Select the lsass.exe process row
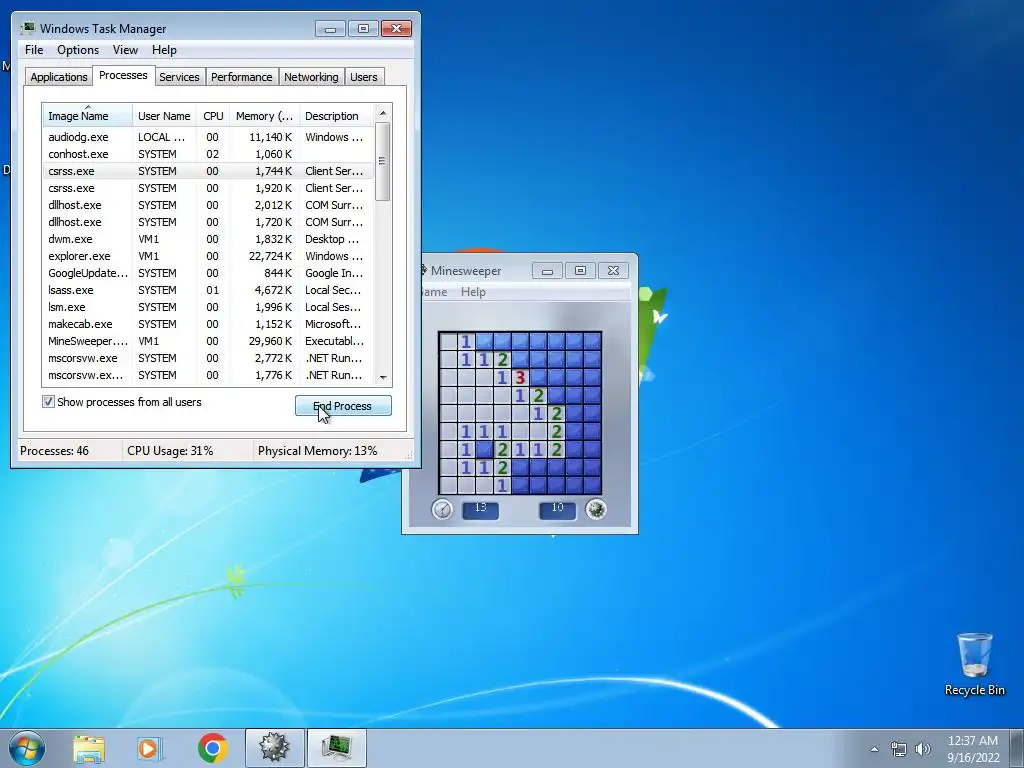1024x768 pixels. tap(208, 290)
